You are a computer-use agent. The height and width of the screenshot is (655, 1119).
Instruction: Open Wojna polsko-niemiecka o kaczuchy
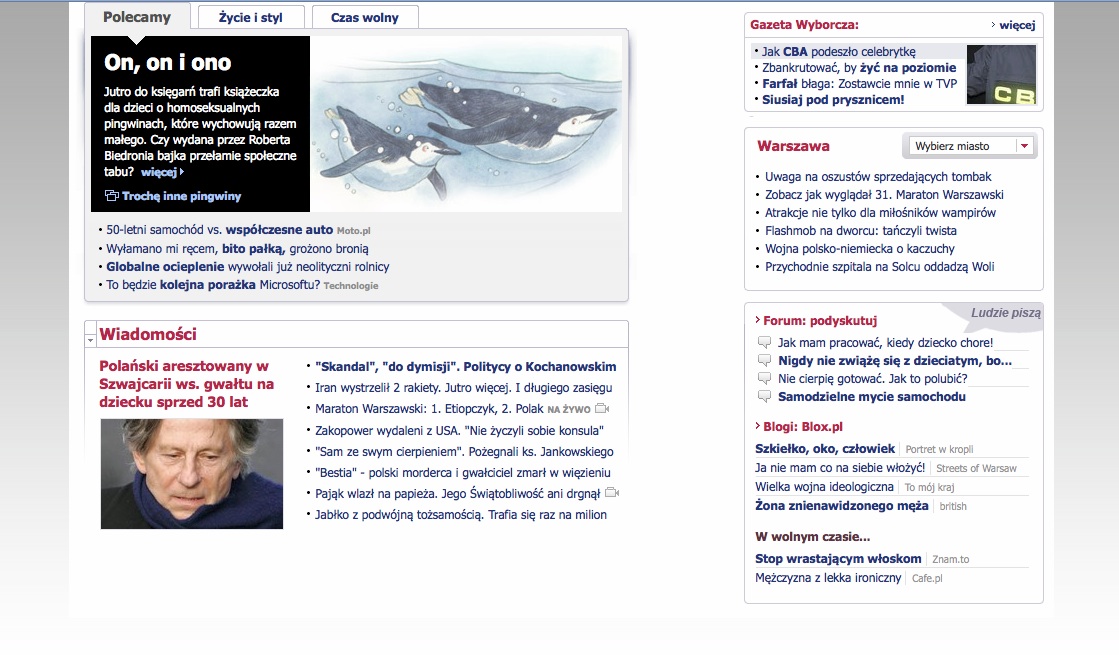[x=860, y=248]
